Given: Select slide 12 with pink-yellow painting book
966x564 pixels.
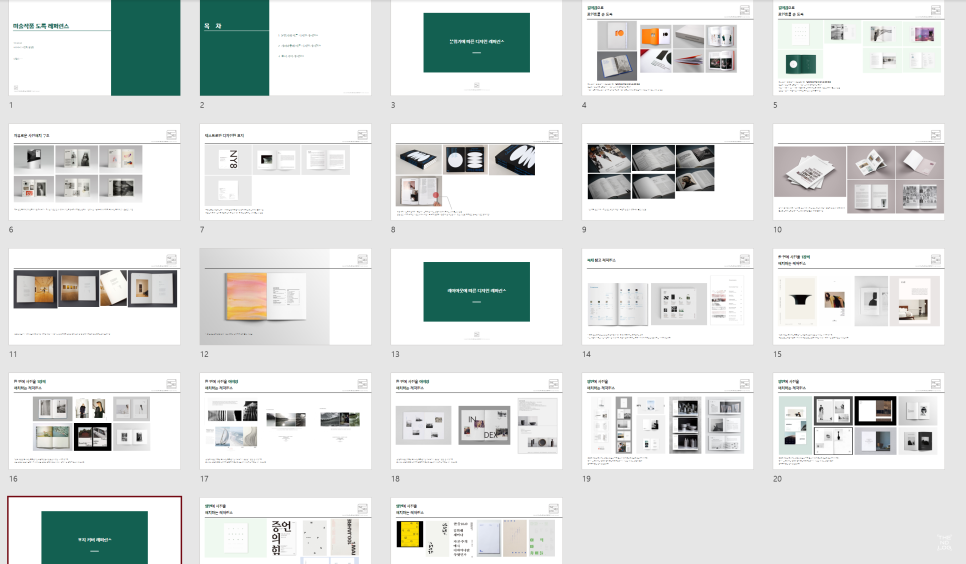Looking at the screenshot, I should [285, 296].
